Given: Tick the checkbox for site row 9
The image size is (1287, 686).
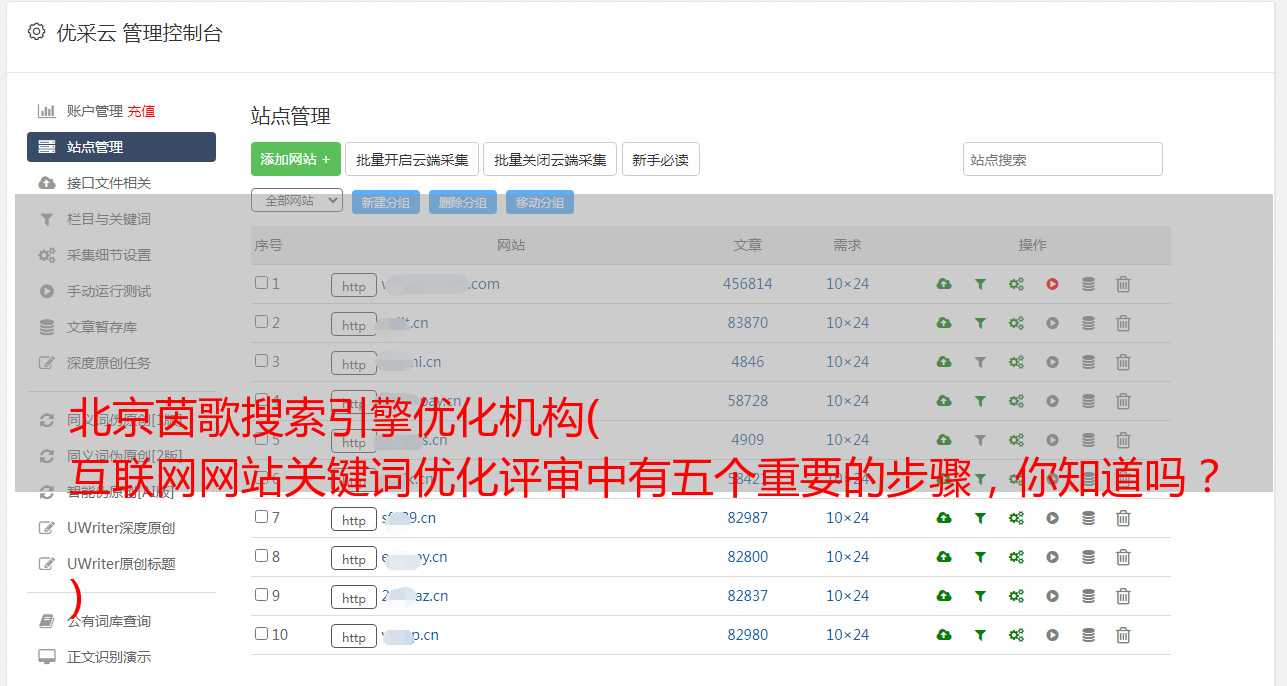Looking at the screenshot, I should 261,595.
